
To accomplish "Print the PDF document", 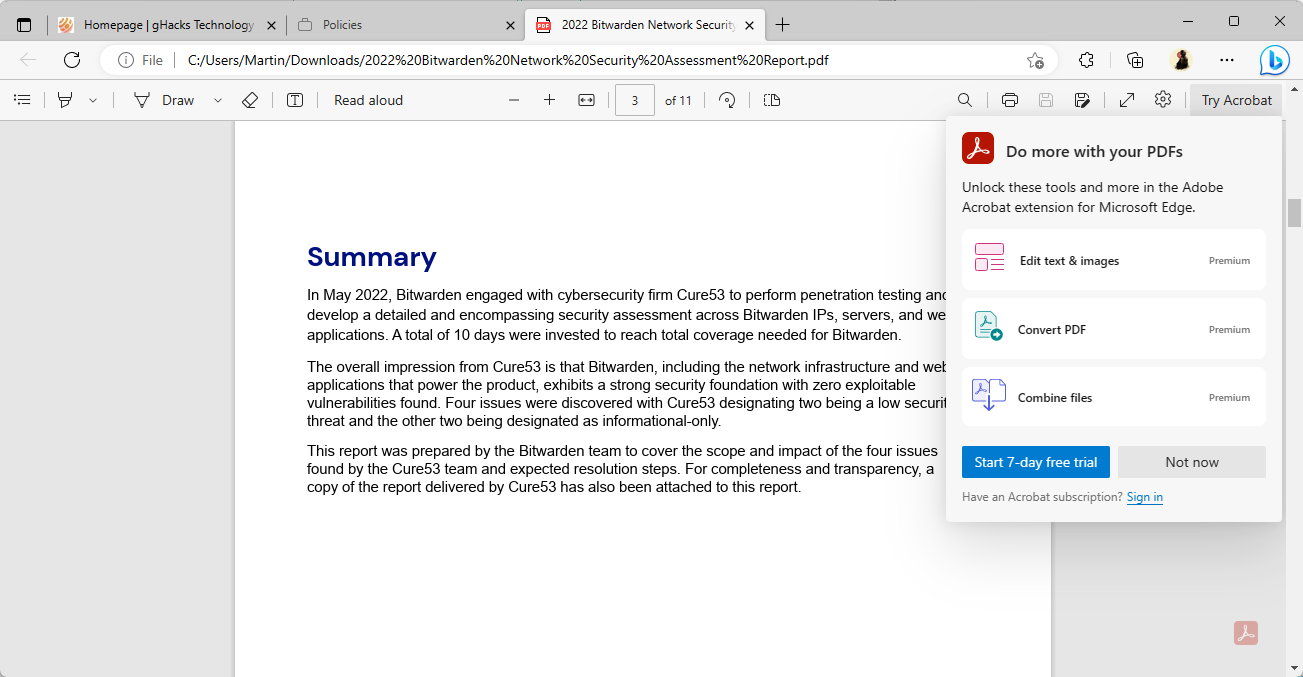I will point(1010,100).
